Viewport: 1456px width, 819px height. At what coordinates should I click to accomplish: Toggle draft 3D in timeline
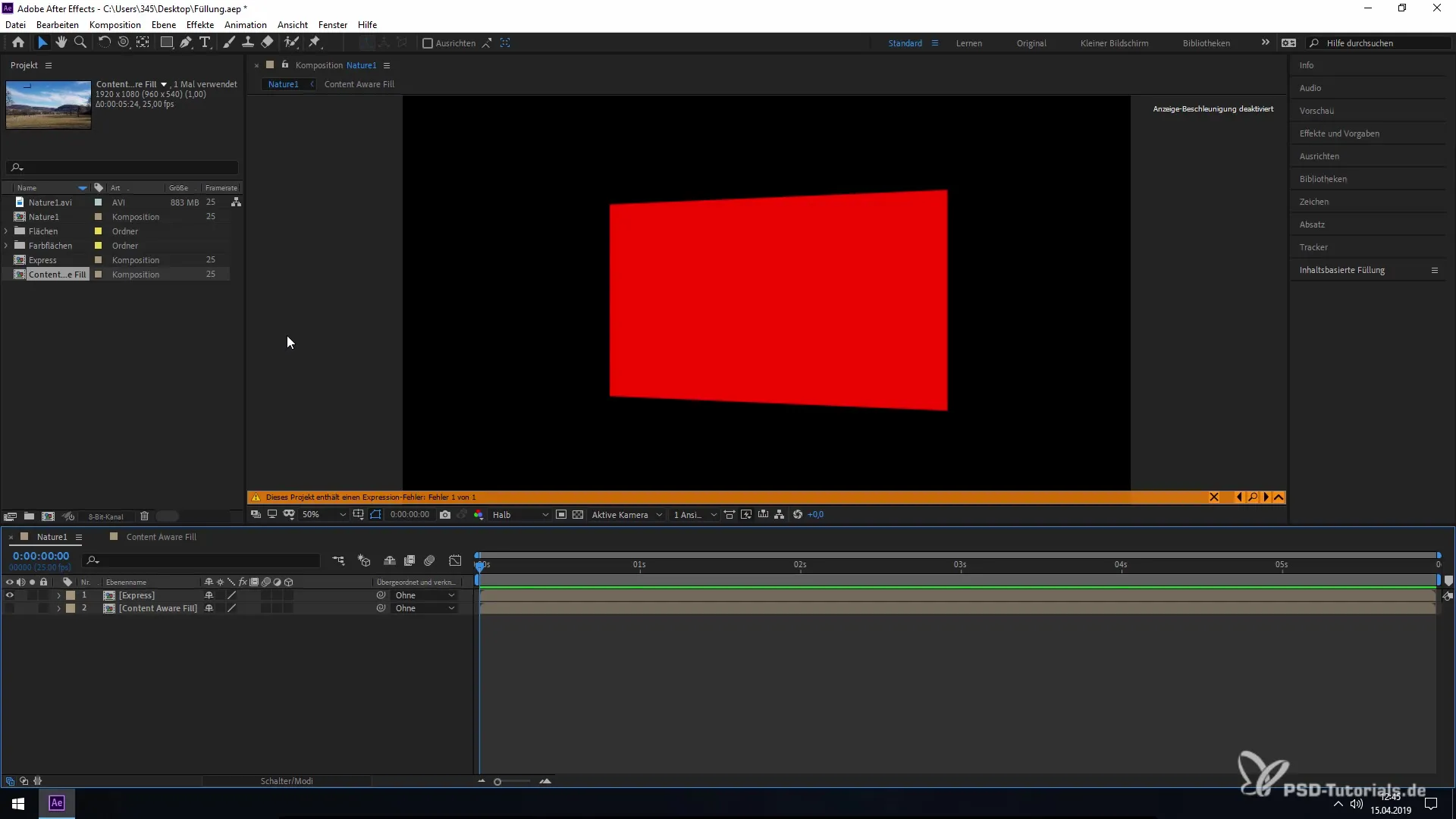click(x=364, y=560)
